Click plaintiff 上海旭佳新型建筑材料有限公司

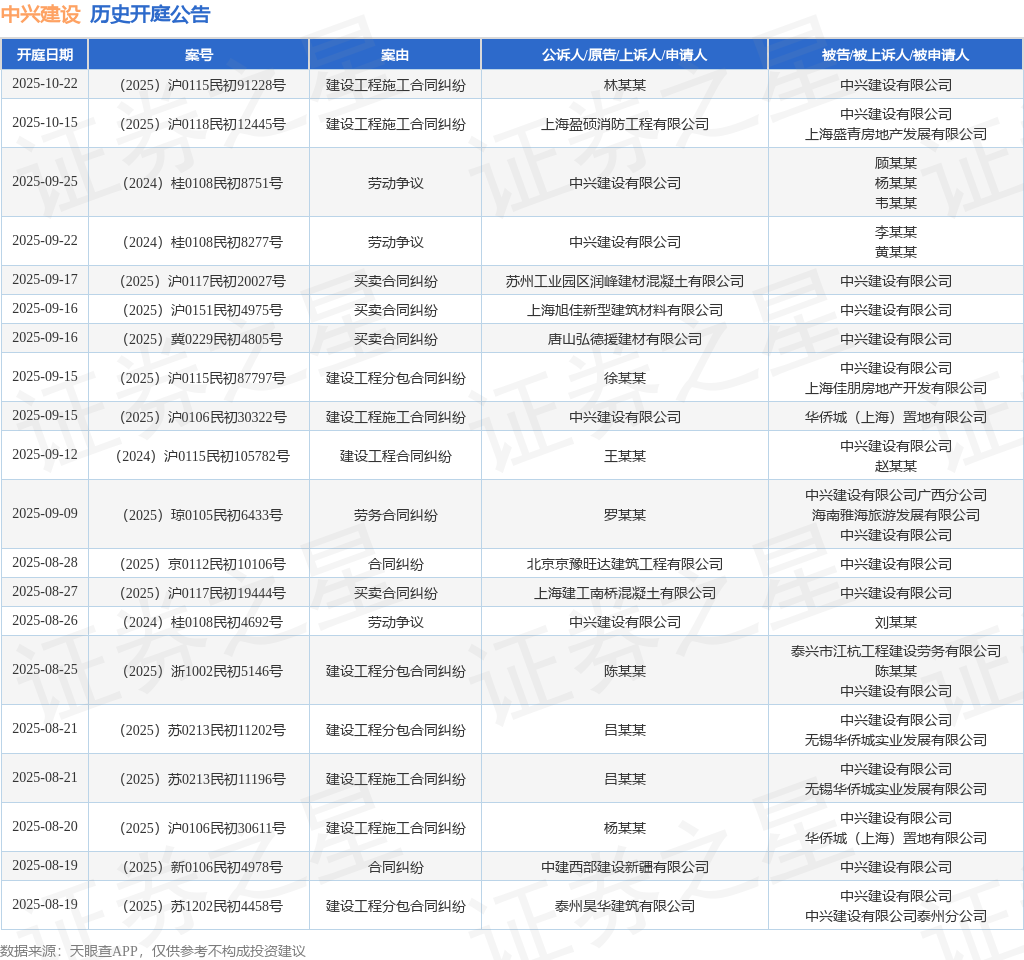pos(624,310)
